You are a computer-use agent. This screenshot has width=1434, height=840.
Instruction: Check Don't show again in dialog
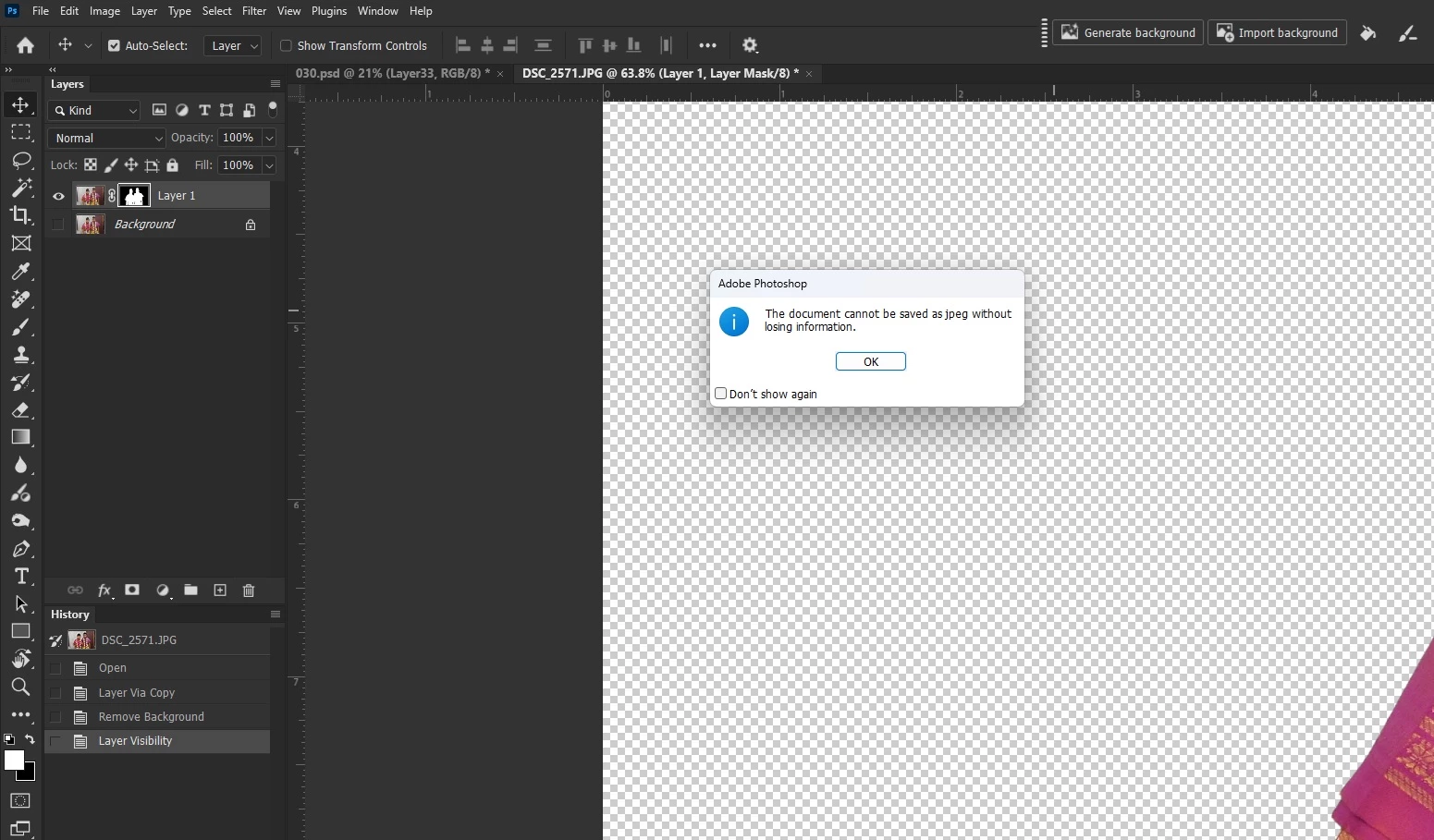coord(720,394)
